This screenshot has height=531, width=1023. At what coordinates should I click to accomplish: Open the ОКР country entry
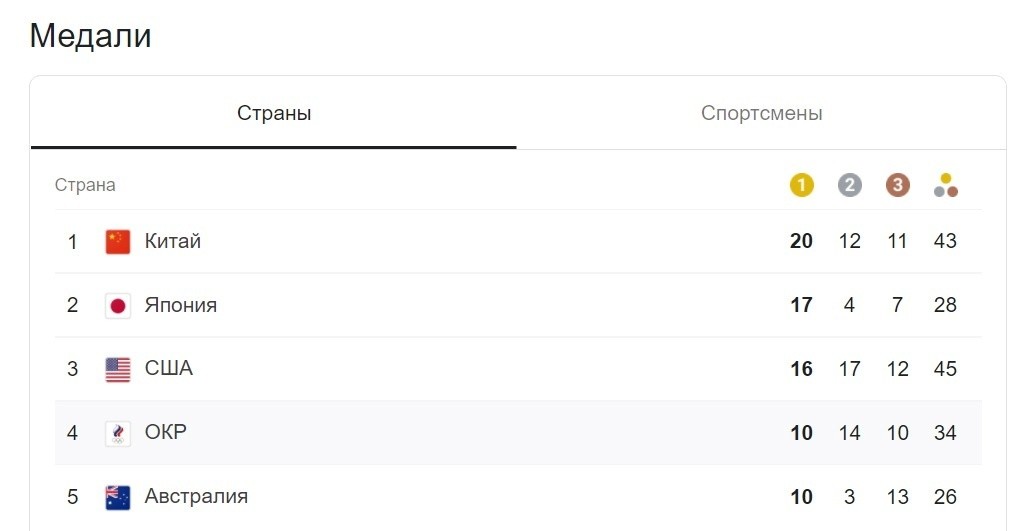point(518,433)
